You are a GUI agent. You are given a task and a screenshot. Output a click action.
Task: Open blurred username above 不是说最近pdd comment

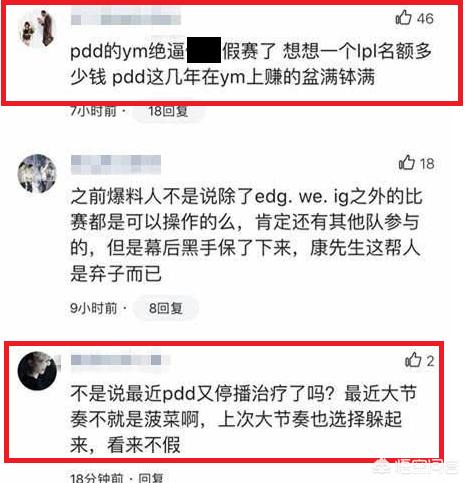point(116,360)
